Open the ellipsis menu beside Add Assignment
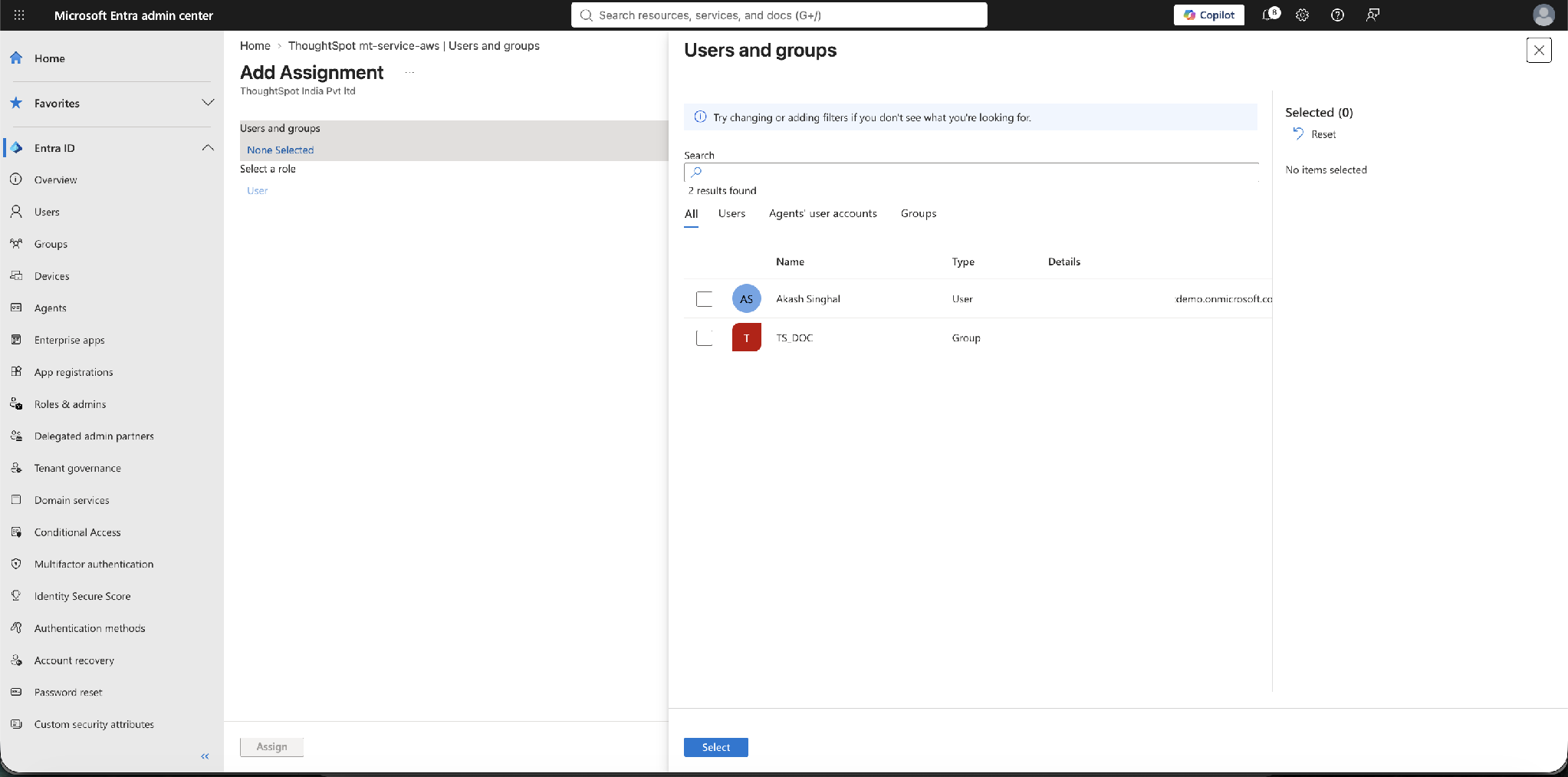 (409, 73)
